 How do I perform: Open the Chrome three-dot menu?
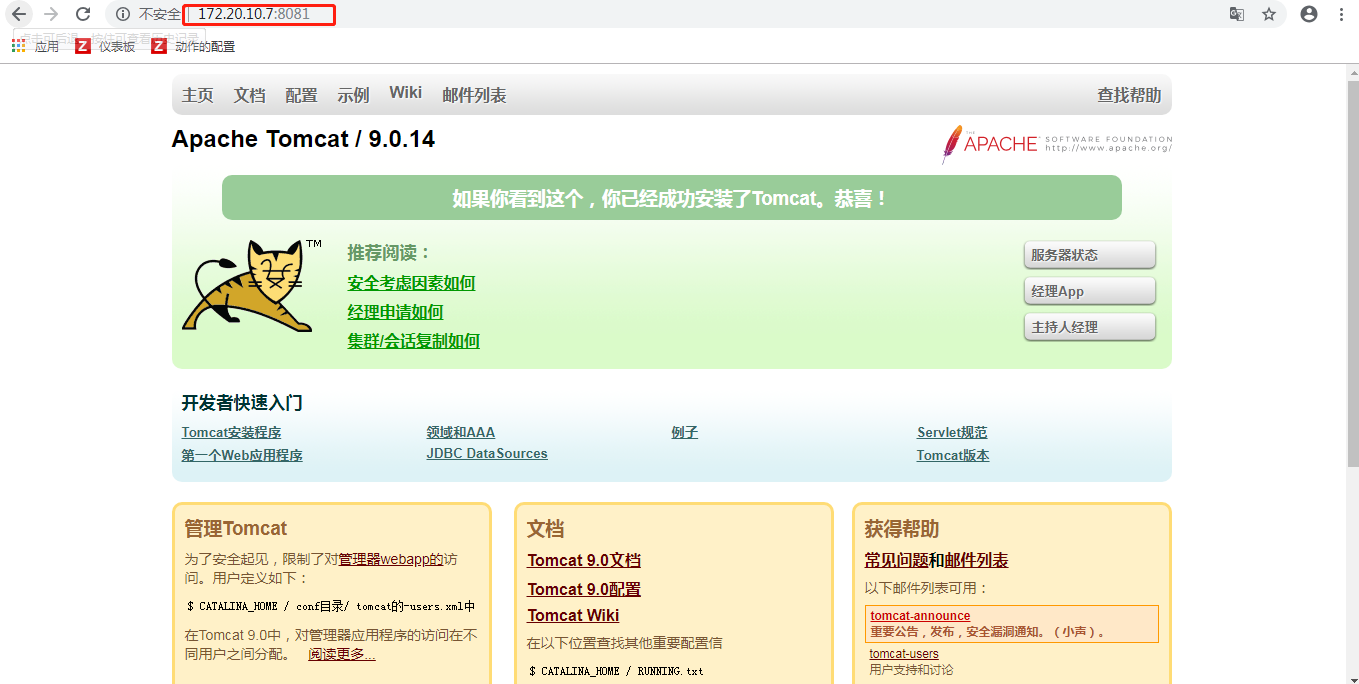coord(1341,14)
